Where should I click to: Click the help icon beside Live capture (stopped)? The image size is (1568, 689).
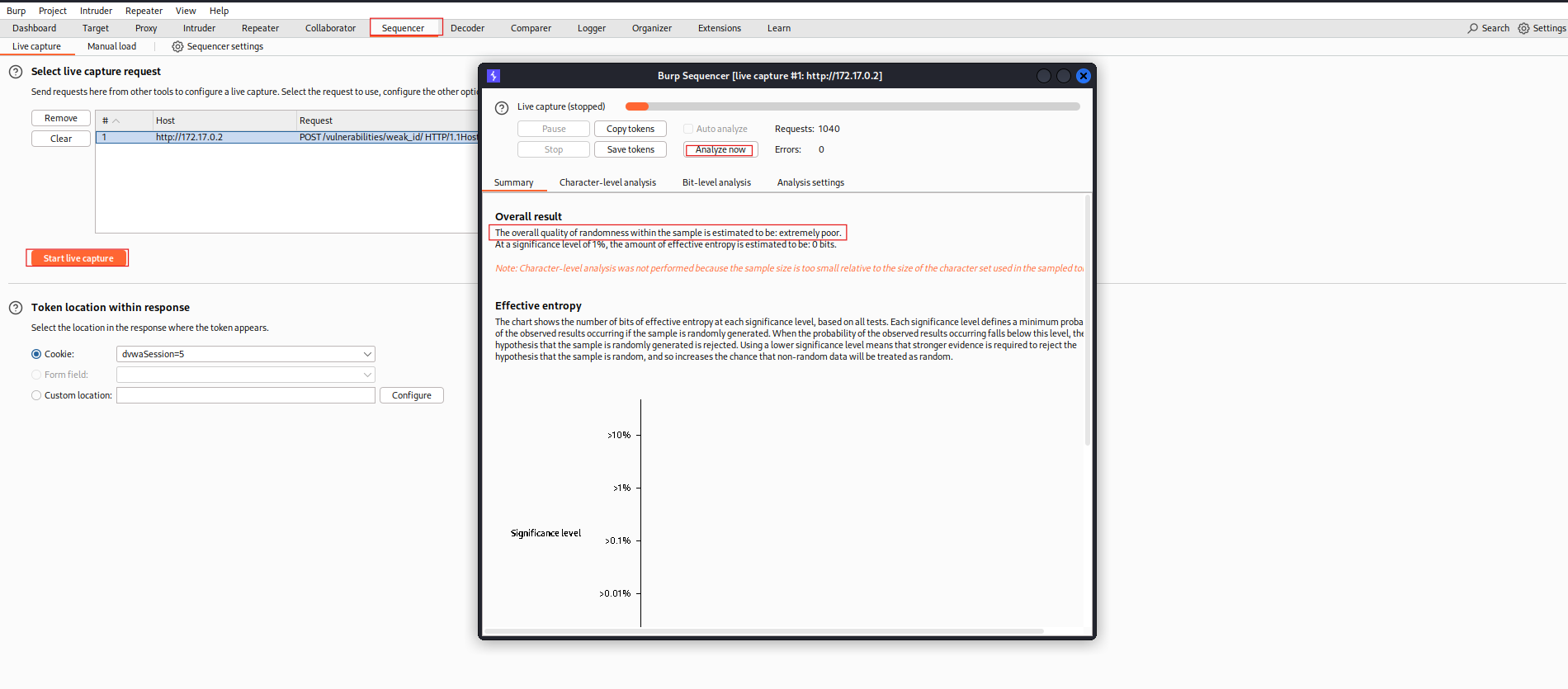(x=502, y=108)
